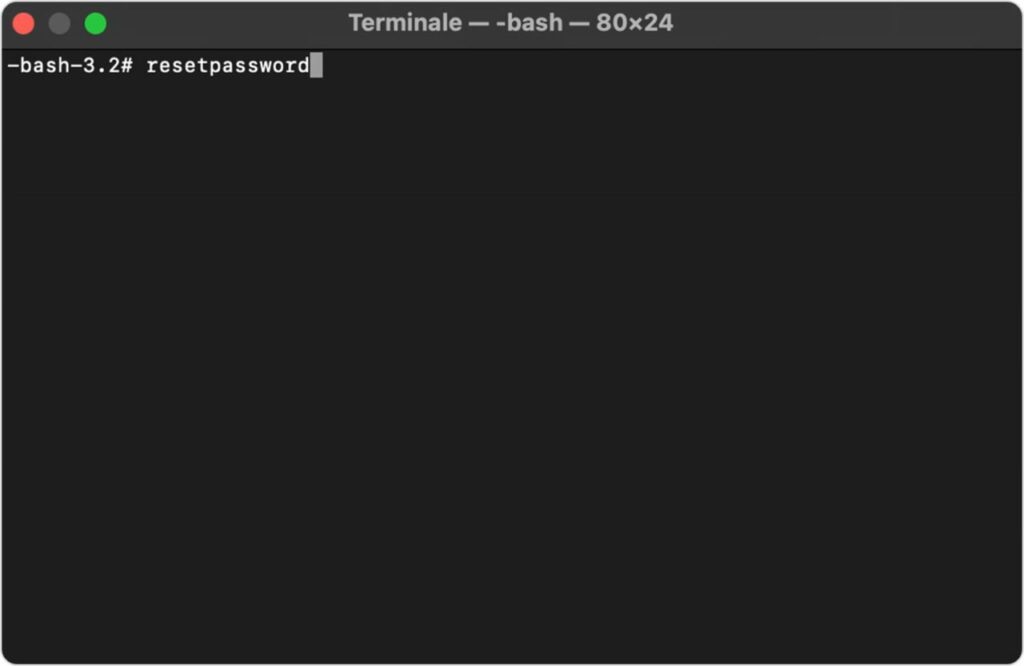
Task: Click empty title bar right of title
Action: 850,23
